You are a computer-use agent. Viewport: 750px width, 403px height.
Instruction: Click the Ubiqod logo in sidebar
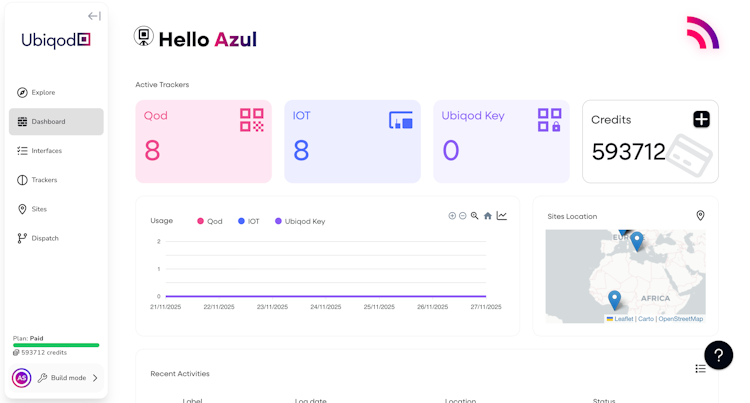pos(56,40)
